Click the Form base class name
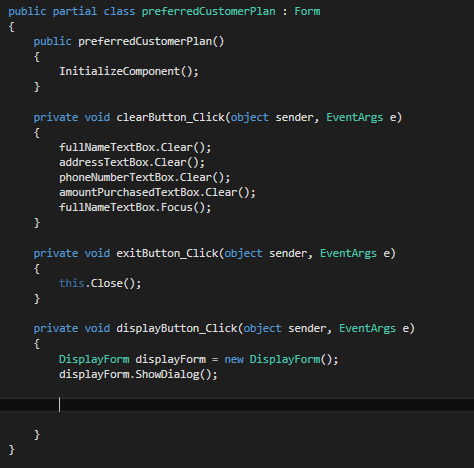 (x=307, y=11)
